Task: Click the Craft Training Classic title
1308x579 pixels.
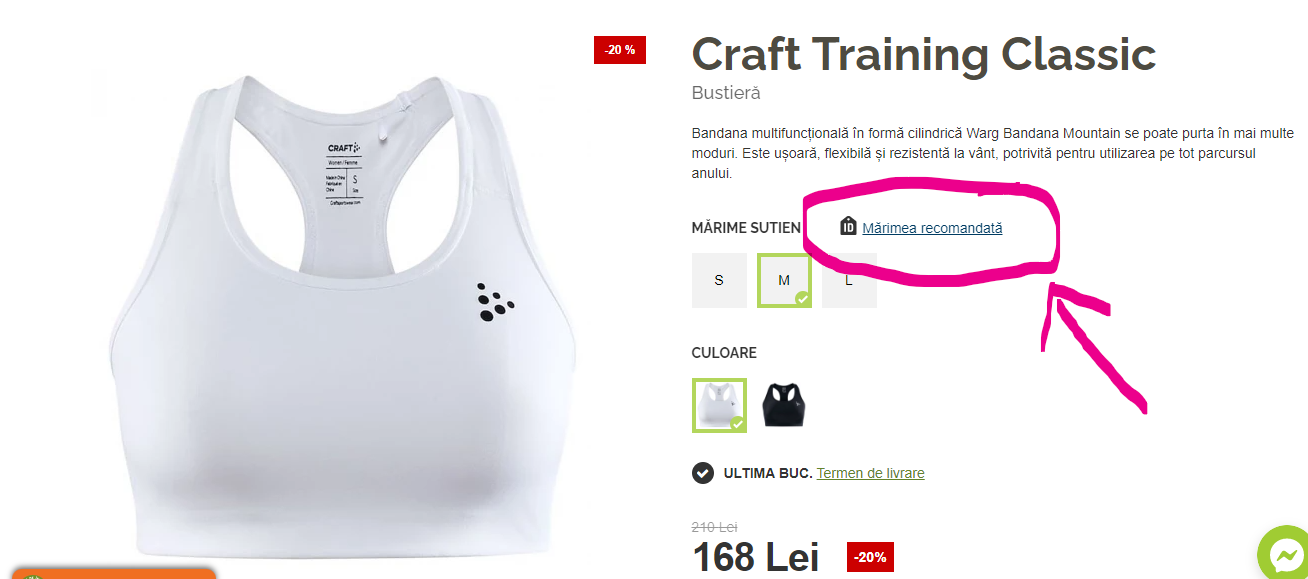Action: coord(924,54)
